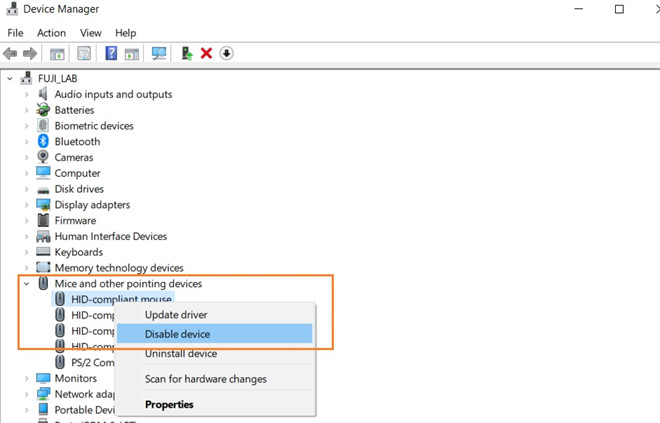
Task: Click the Properties sheet toolbar icon
Action: (58, 53)
